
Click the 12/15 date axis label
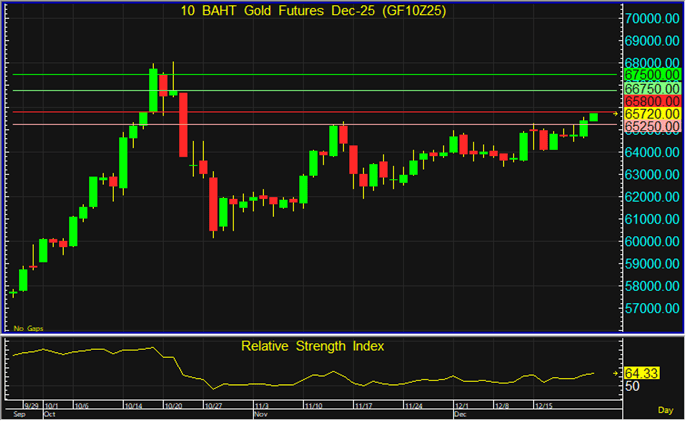click(545, 406)
